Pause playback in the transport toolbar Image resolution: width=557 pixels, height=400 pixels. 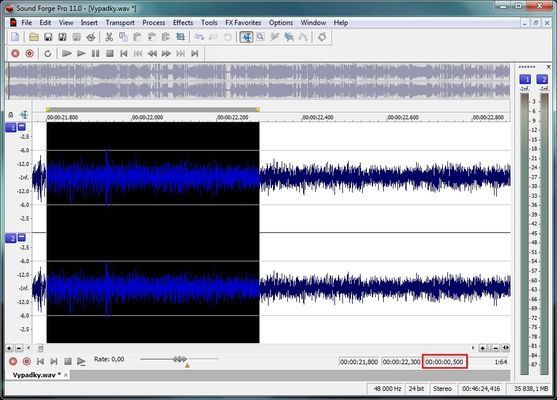point(95,53)
